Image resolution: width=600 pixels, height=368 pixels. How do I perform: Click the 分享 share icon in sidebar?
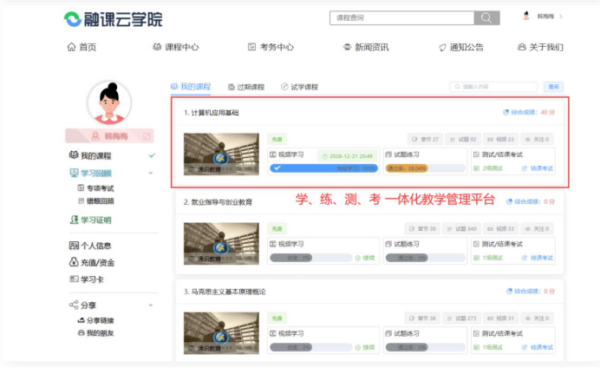coord(73,305)
